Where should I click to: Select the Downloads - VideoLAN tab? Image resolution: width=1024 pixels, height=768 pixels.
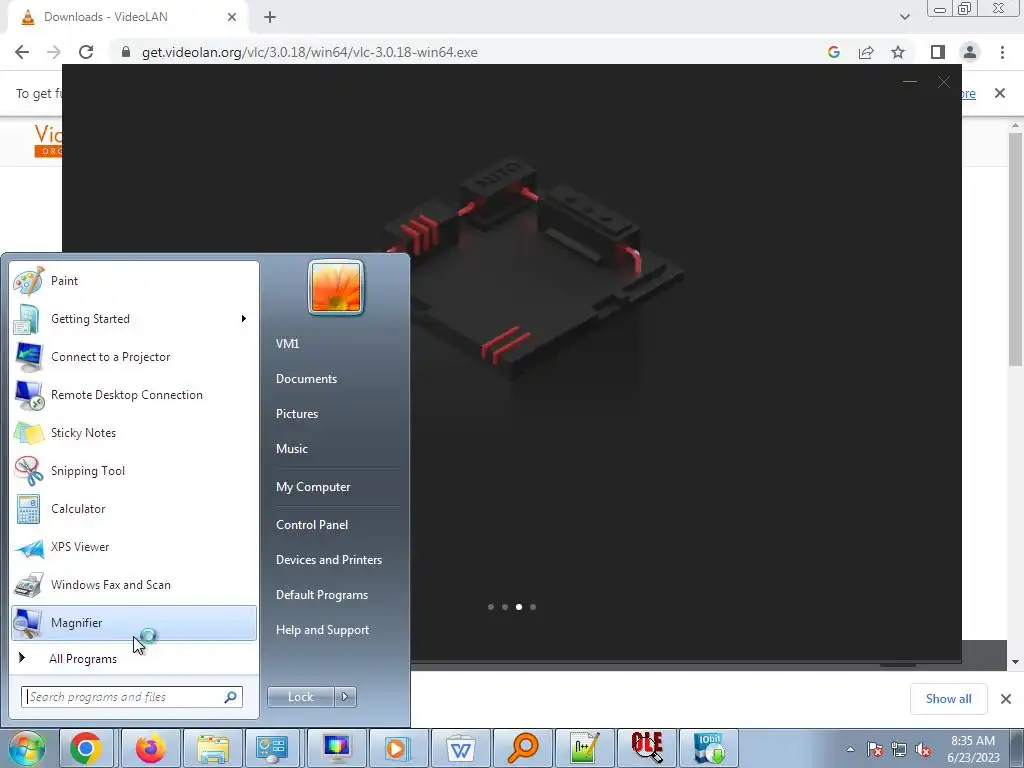point(127,17)
